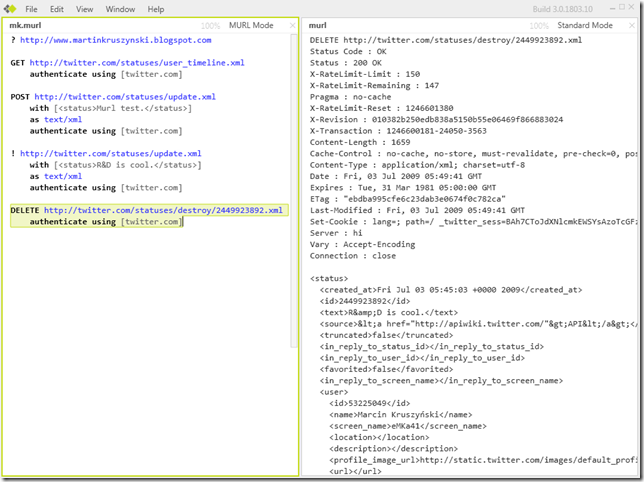Click text/xml under the '!' request
The image size is (644, 482).
(63, 176)
